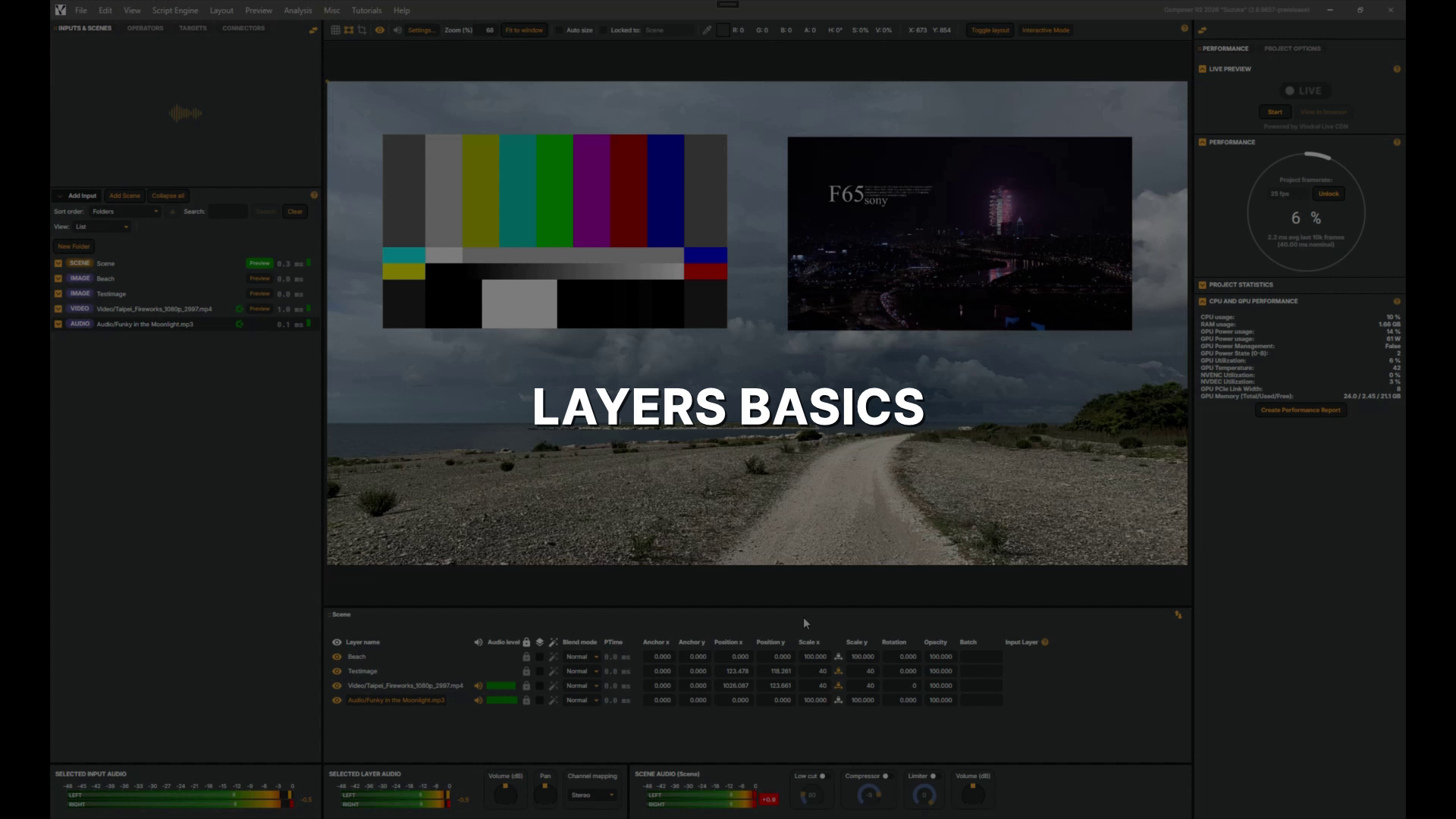This screenshot has width=1456, height=819.
Task: Open the Stereo channel mapping dropdown
Action: [592, 795]
